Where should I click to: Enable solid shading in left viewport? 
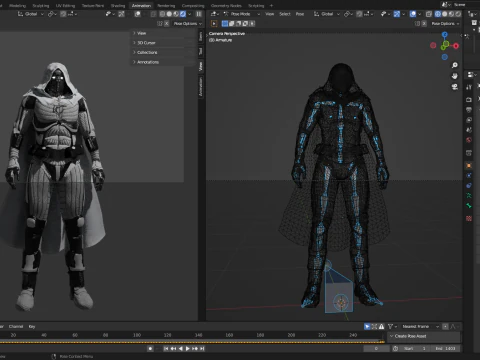pyautogui.click(x=169, y=14)
